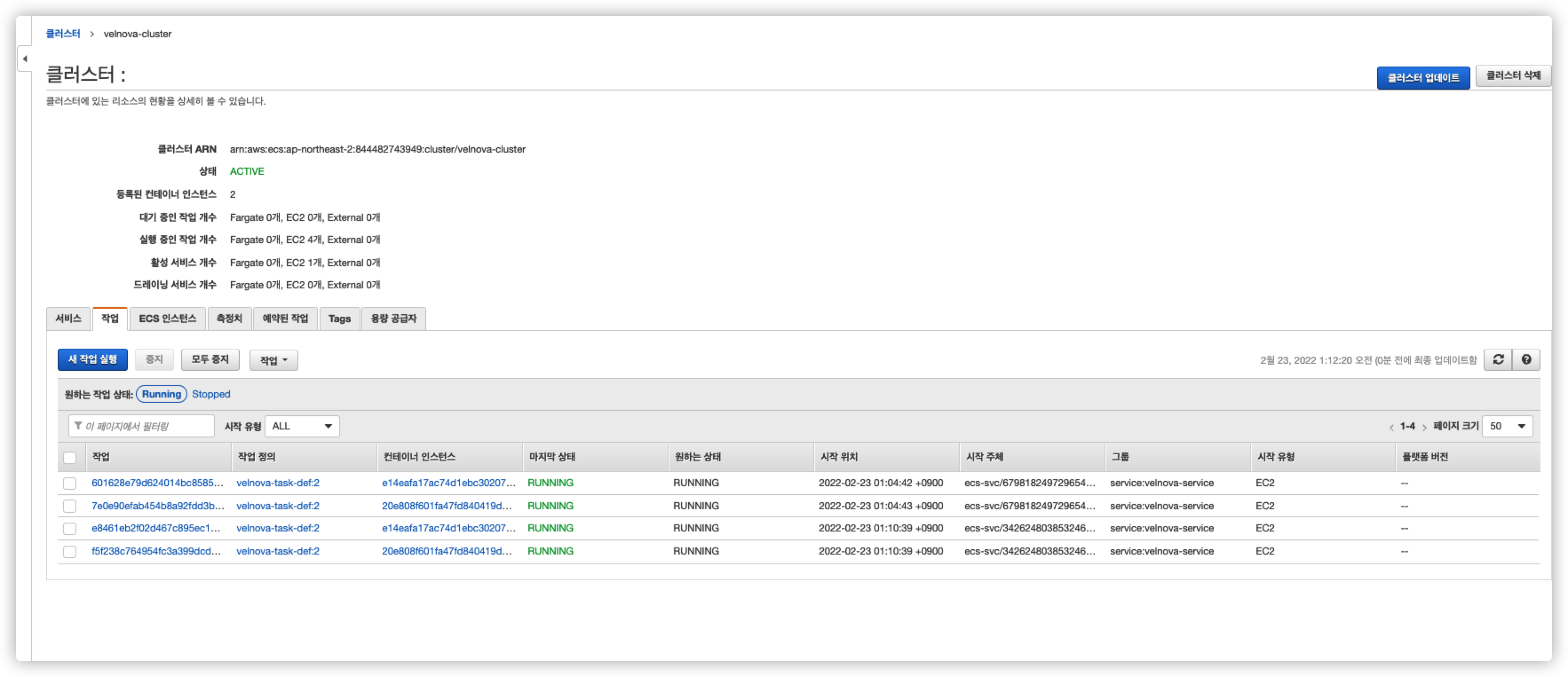Open the 작업 actions dropdown button
The image size is (1568, 677).
click(273, 360)
